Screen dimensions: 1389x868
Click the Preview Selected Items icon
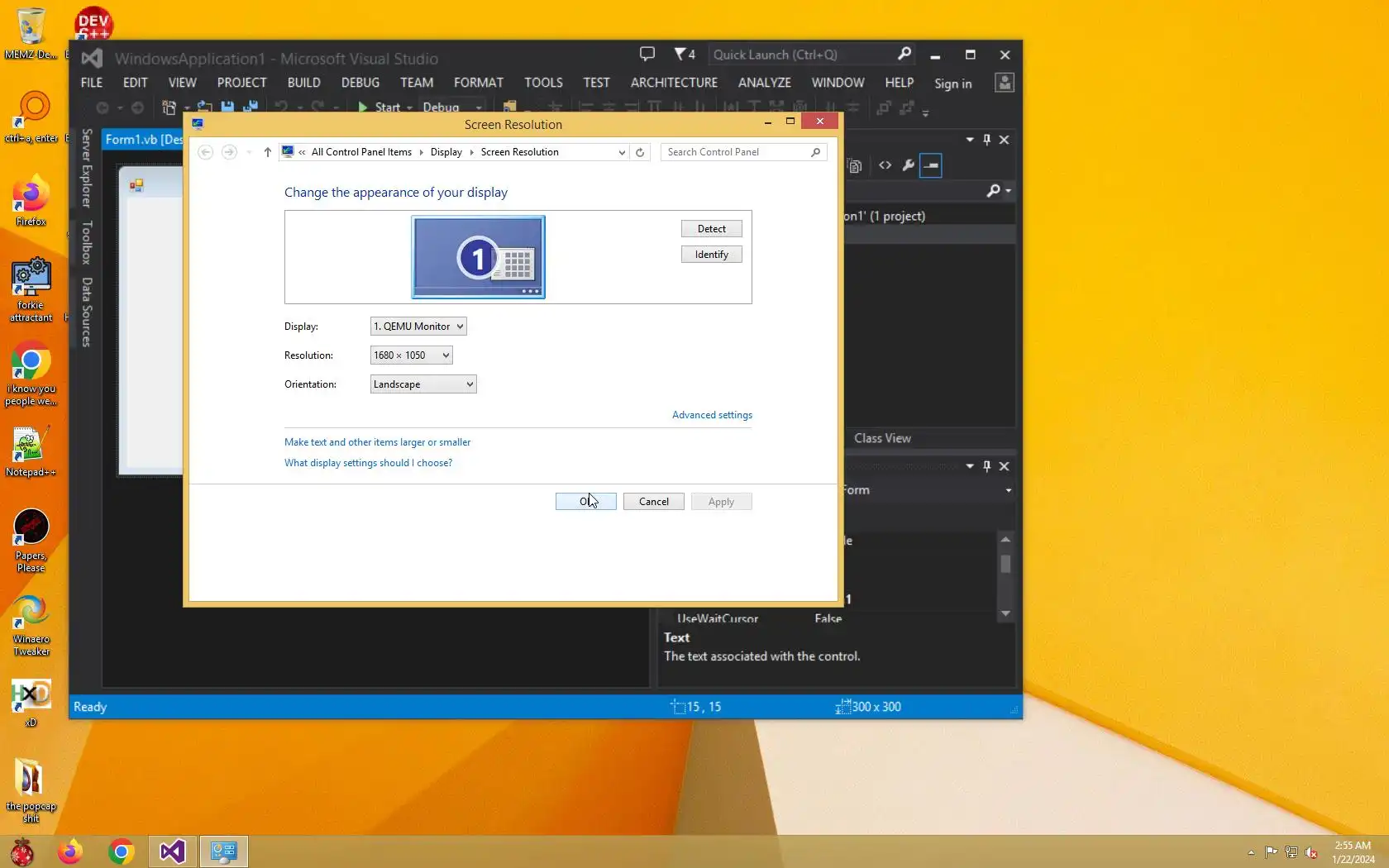click(x=931, y=165)
